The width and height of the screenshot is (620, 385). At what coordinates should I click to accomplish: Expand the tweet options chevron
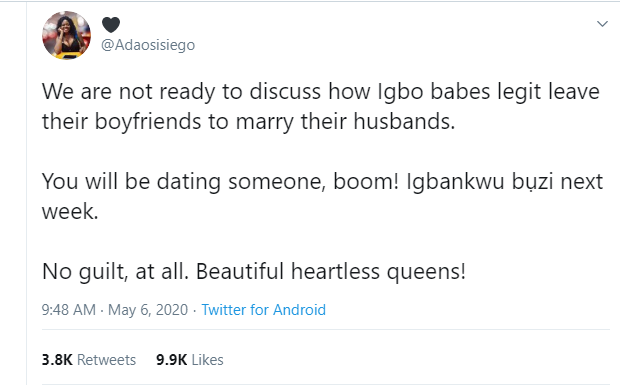(602, 24)
